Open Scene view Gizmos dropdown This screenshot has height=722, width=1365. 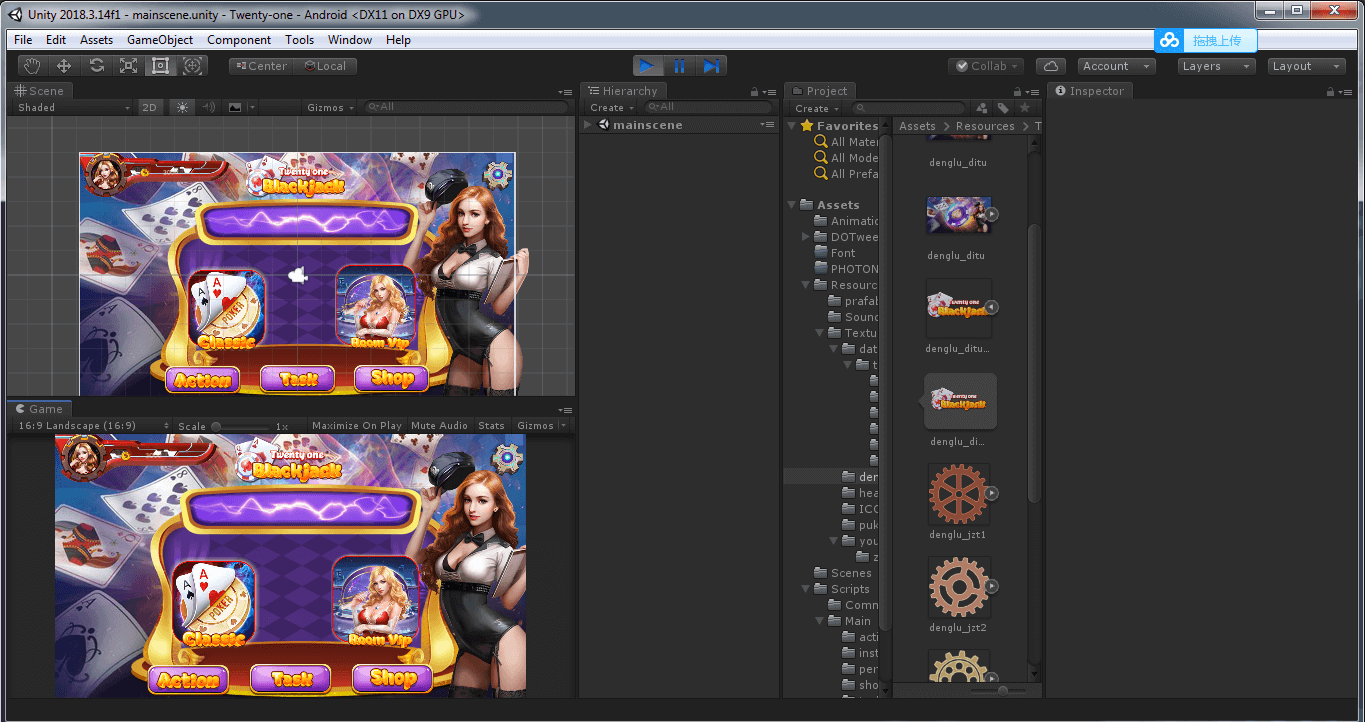(x=331, y=107)
